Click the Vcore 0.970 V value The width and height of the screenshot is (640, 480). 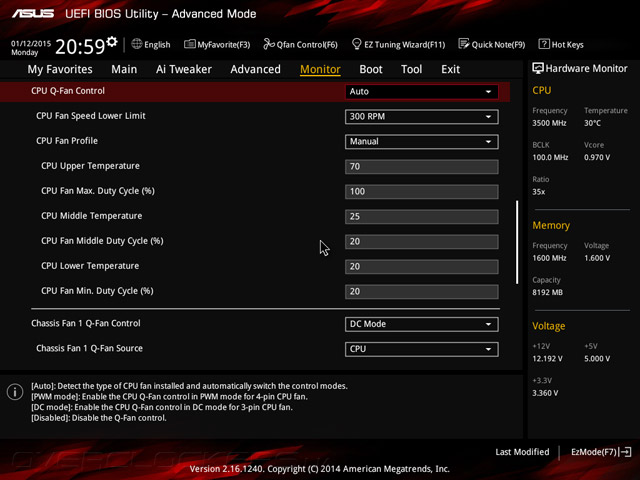pyautogui.click(x=597, y=158)
